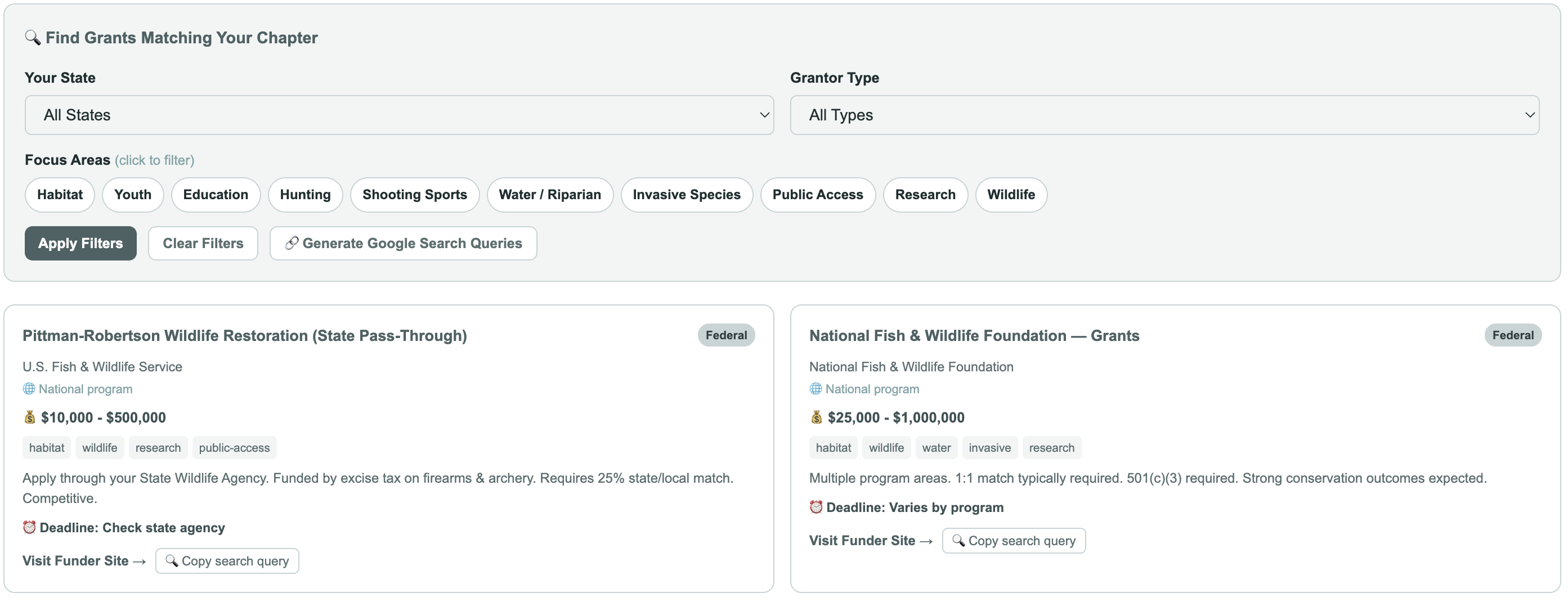Toggle the Hunting focus area filter
Viewport: 1568px width, 602px height.
coord(305,195)
